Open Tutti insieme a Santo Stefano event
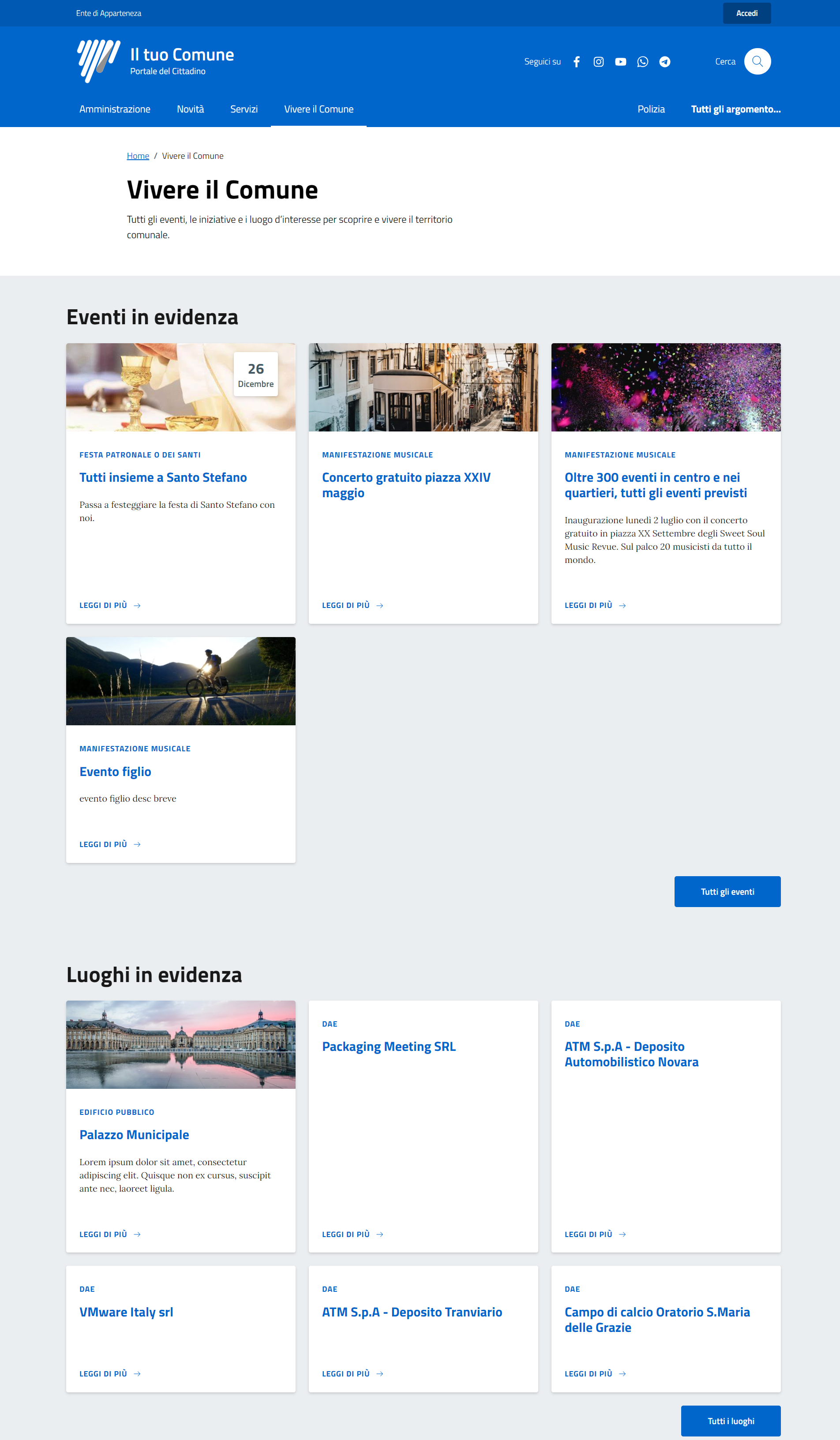Screen dimensions: 840x1440 click(163, 478)
